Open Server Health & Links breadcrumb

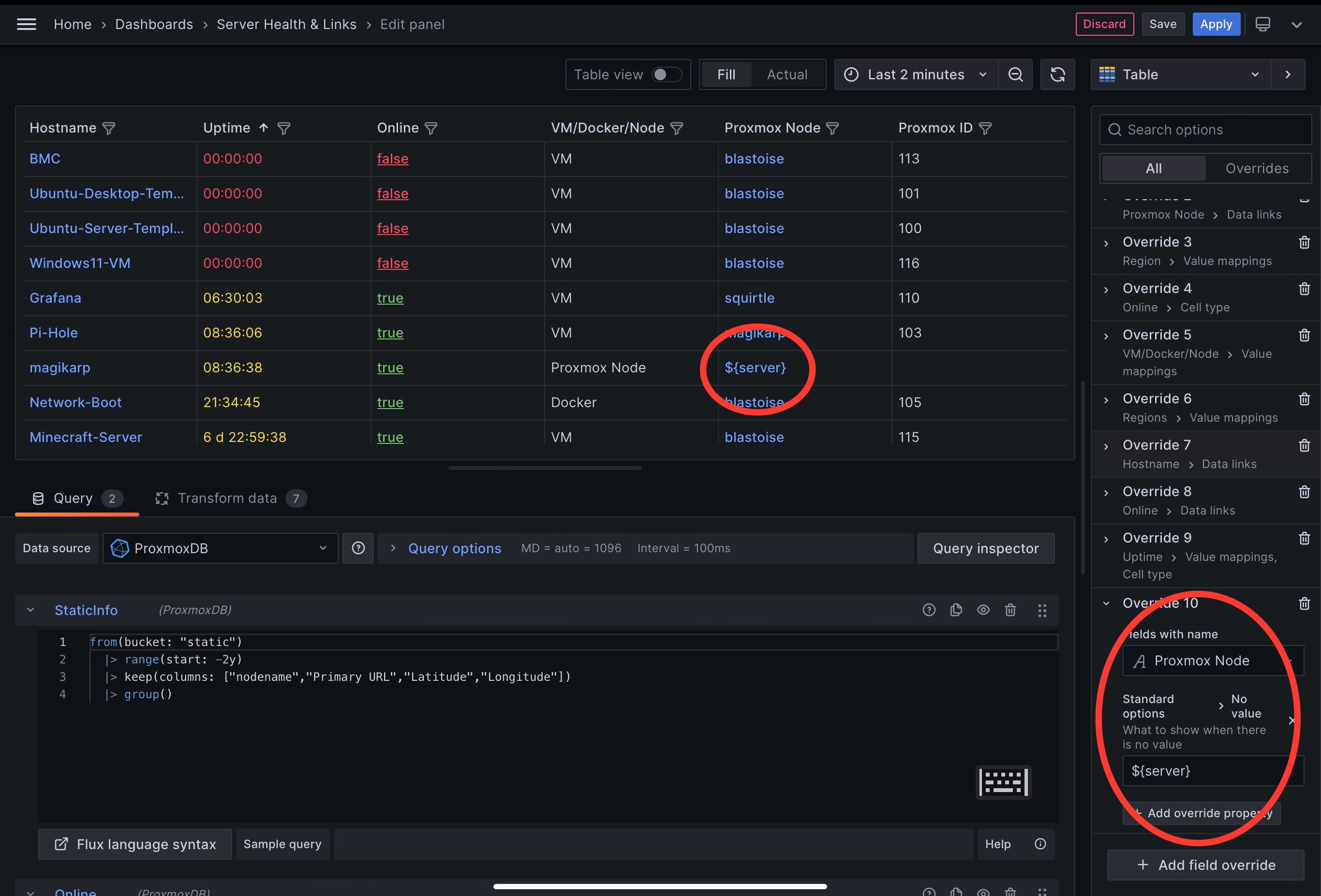286,25
